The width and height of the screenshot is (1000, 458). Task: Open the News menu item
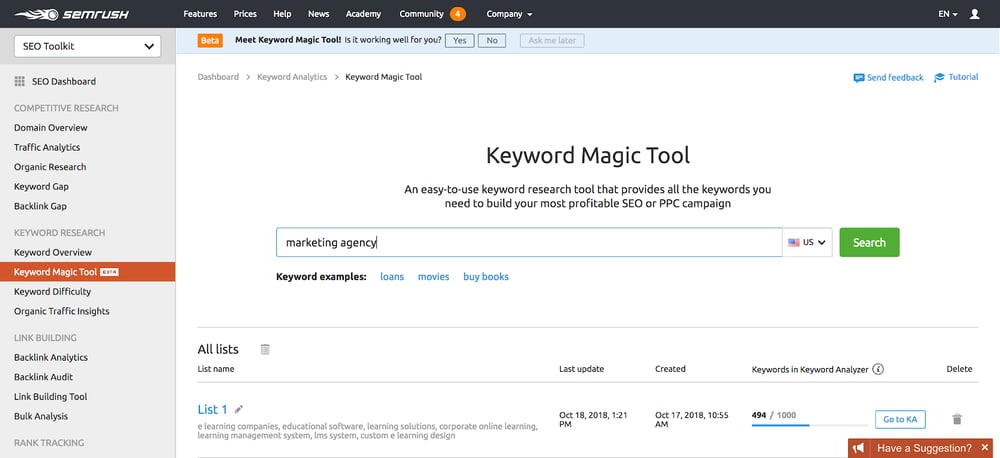318,14
